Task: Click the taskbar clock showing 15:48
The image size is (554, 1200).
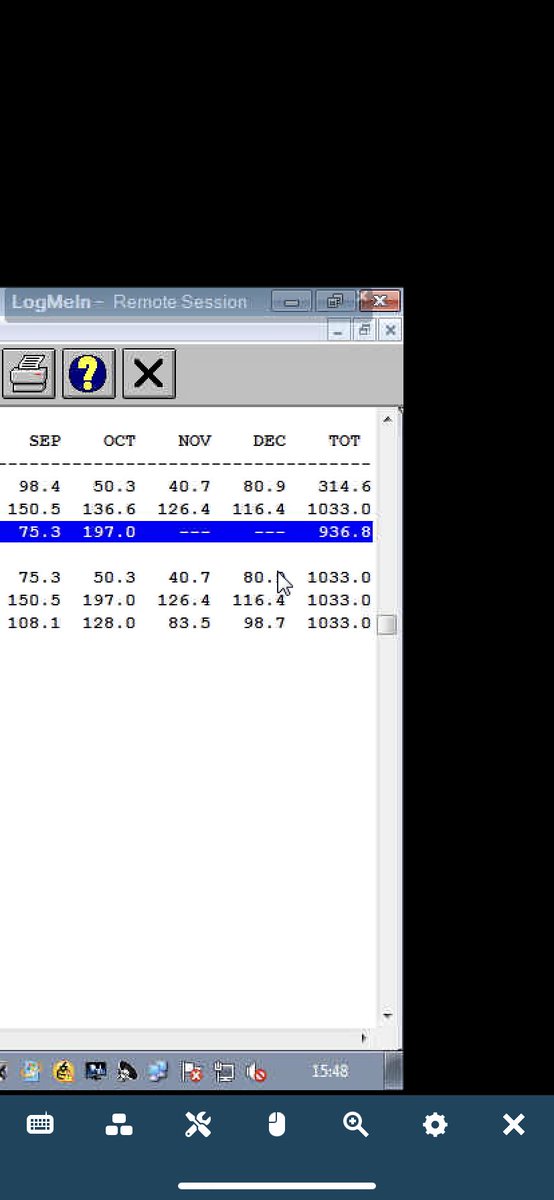Action: (330, 1071)
